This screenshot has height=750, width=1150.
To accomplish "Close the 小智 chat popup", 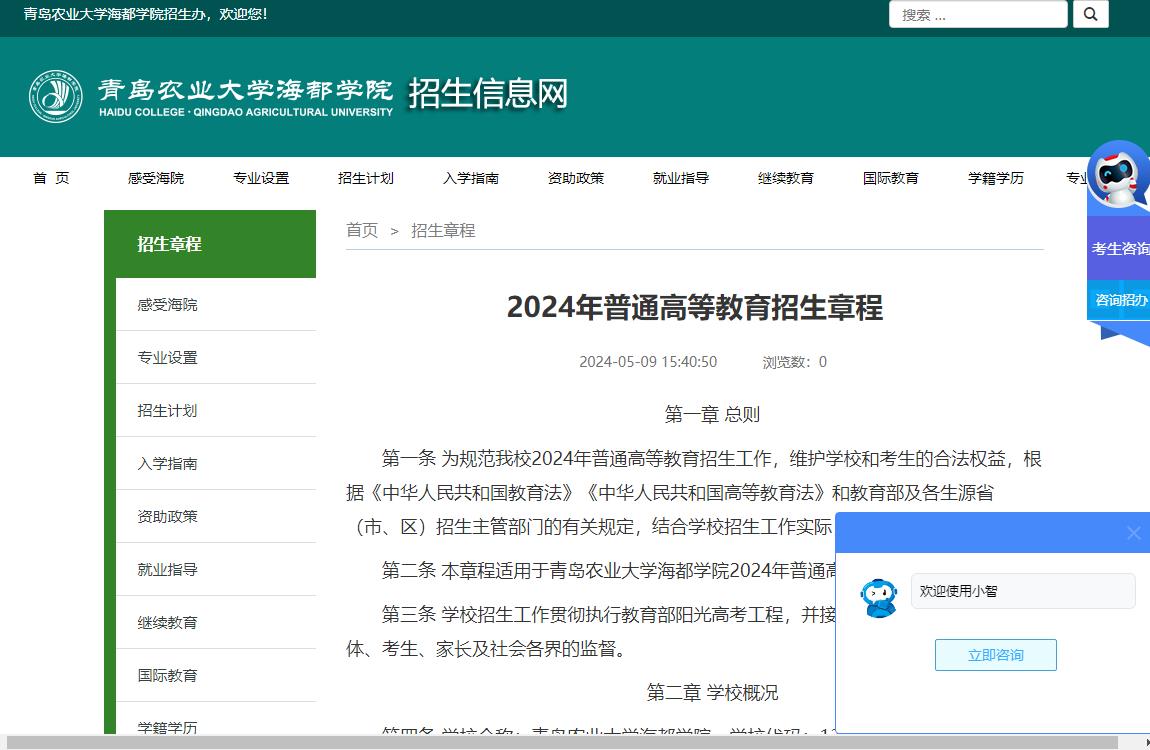I will [1134, 533].
